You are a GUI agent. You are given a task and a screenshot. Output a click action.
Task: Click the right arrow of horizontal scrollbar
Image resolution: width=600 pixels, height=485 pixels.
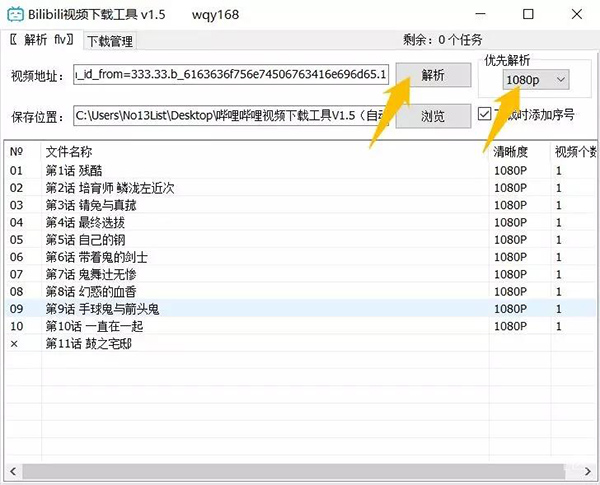click(x=588, y=471)
